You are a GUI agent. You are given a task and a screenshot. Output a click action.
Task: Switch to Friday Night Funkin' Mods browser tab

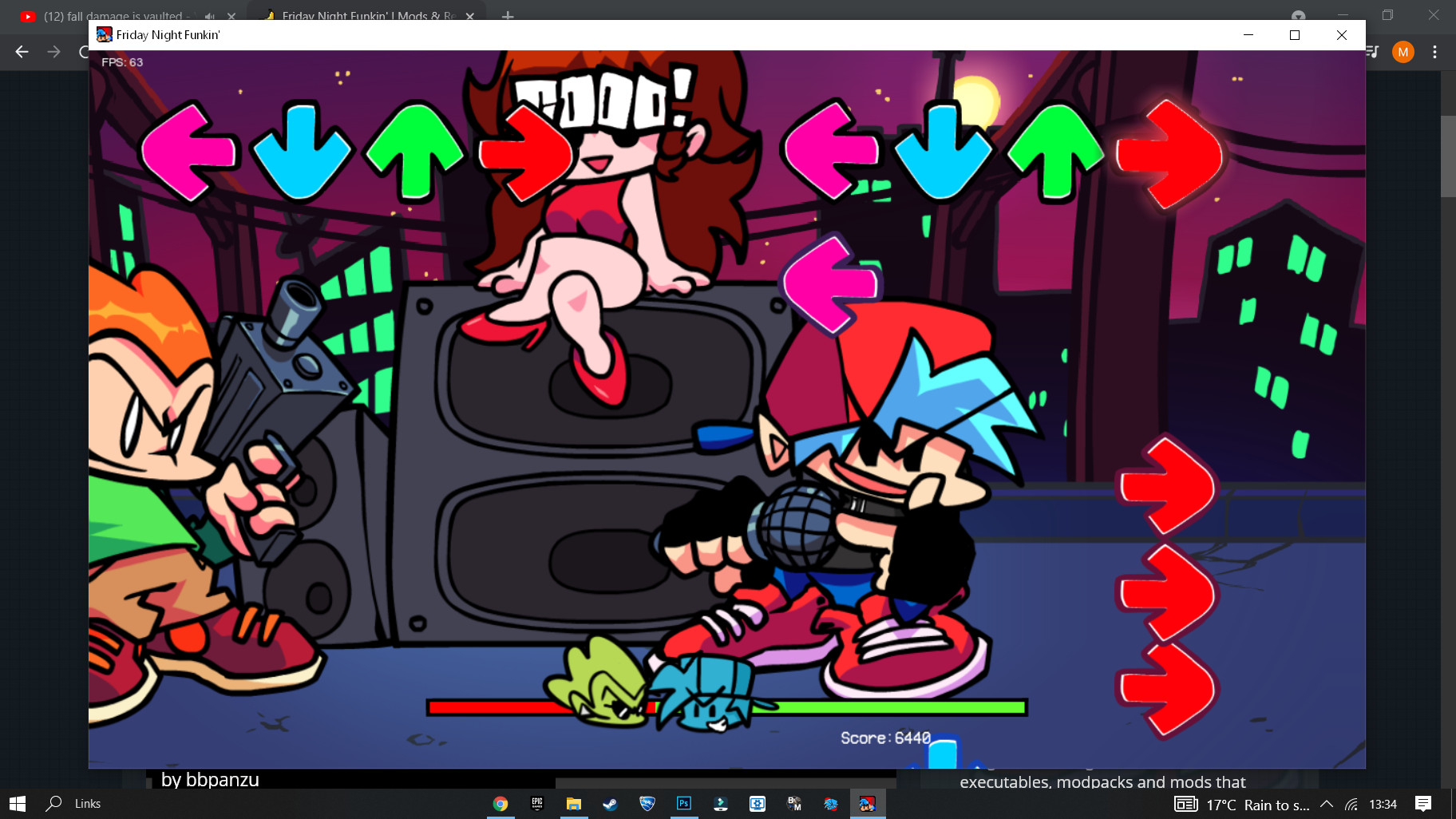pyautogui.click(x=367, y=15)
